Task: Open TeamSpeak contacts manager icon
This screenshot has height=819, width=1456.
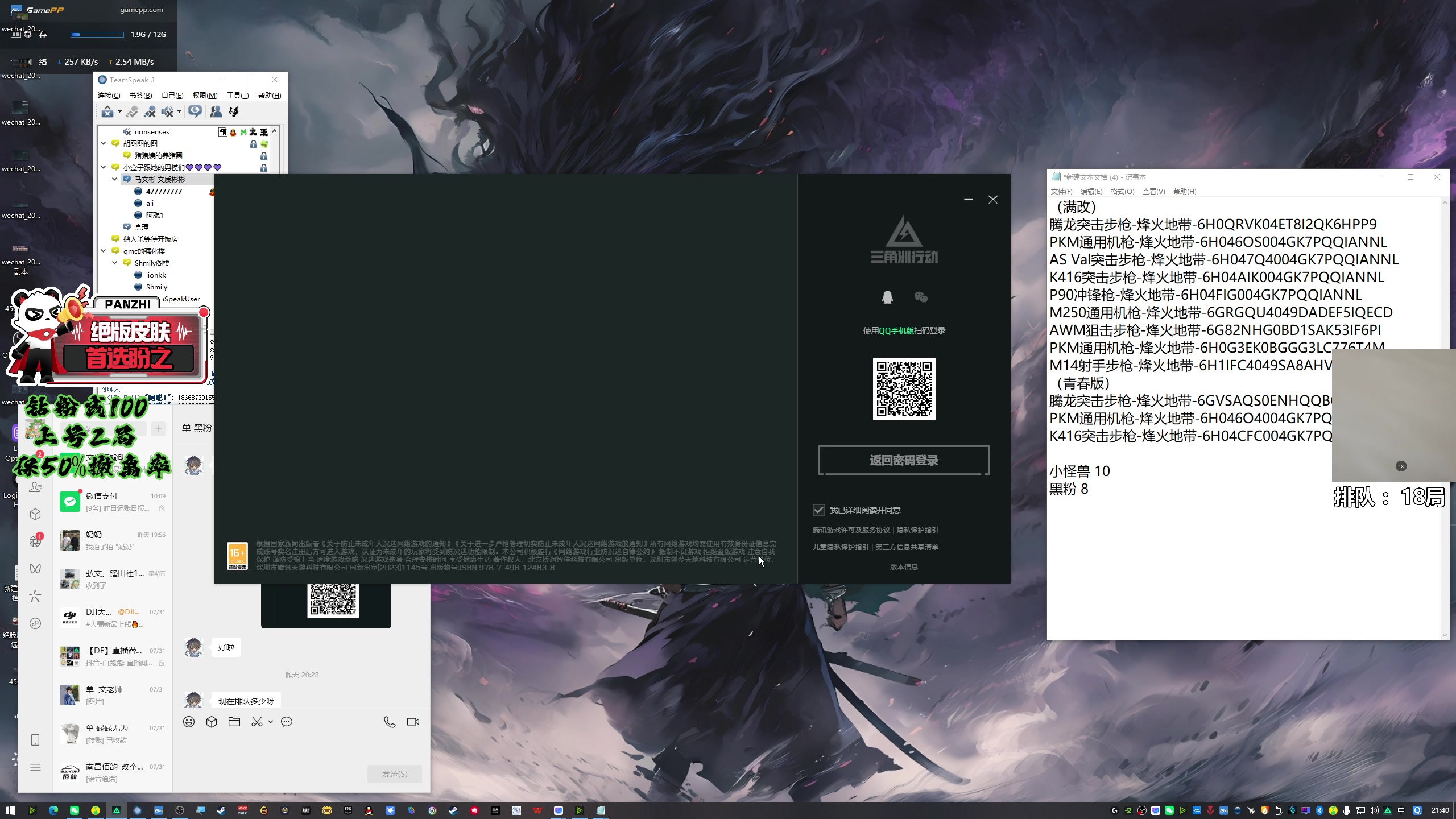Action: coord(216,111)
